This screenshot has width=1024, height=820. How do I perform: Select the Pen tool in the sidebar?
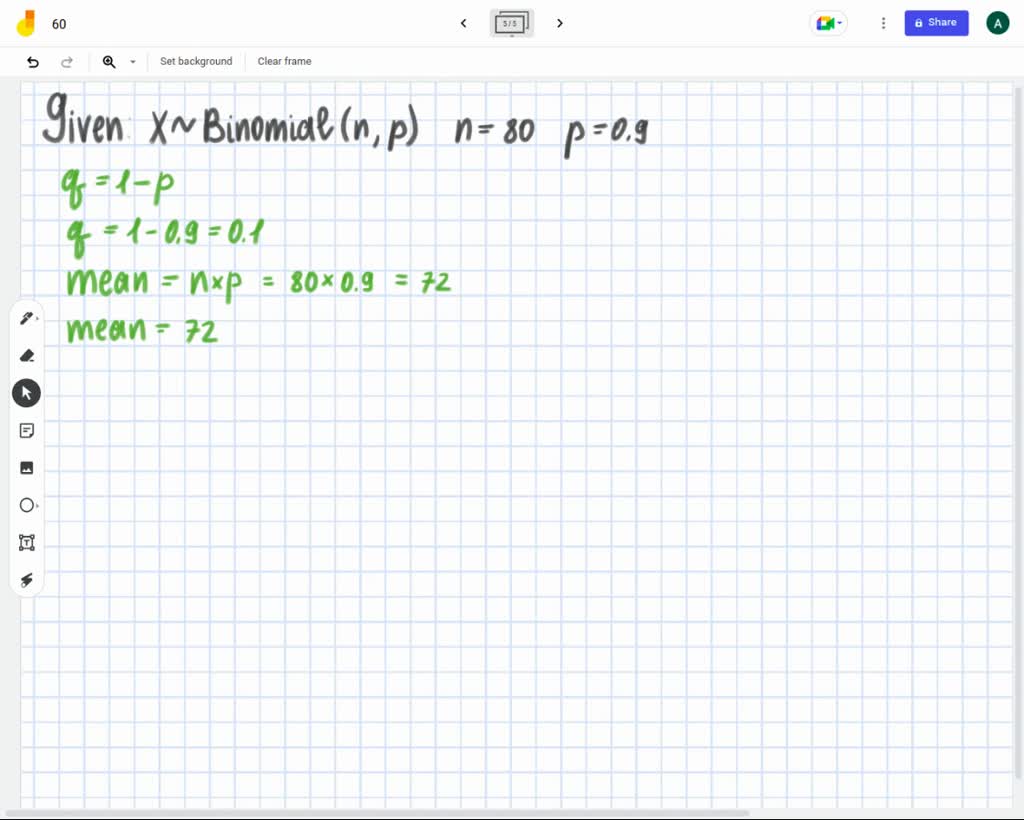pyautogui.click(x=27, y=317)
